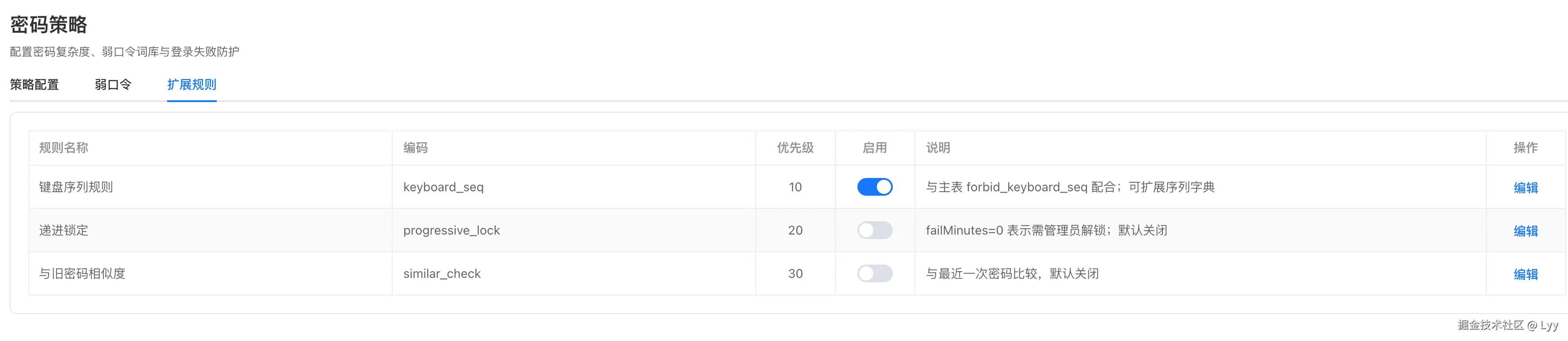This screenshot has height=341, width=1568.
Task: Click the 密码策略 page heading
Action: pos(49,25)
